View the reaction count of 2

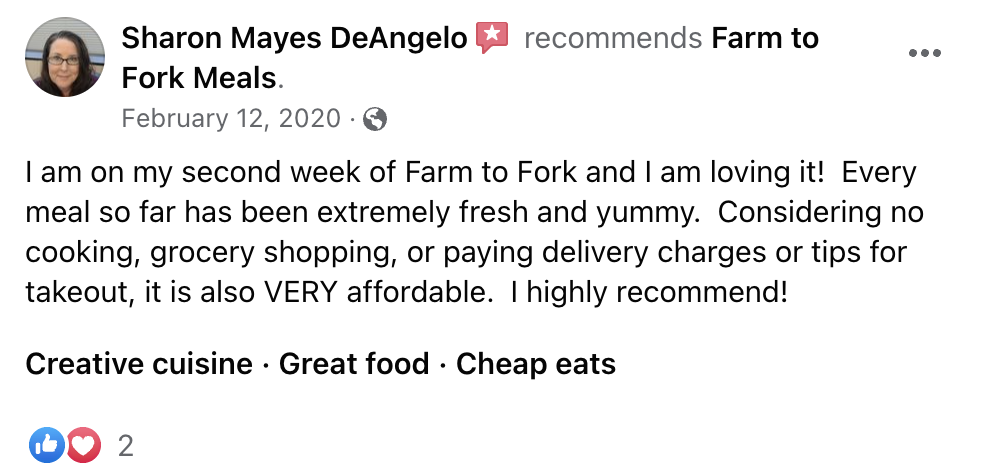click(125, 446)
